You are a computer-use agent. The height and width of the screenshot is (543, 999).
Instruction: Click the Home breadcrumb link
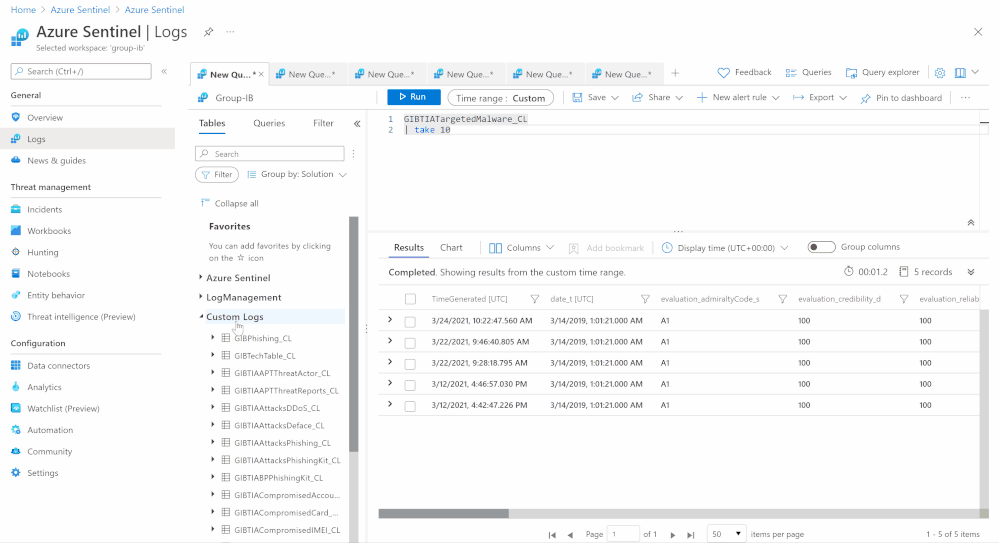tap(23, 9)
